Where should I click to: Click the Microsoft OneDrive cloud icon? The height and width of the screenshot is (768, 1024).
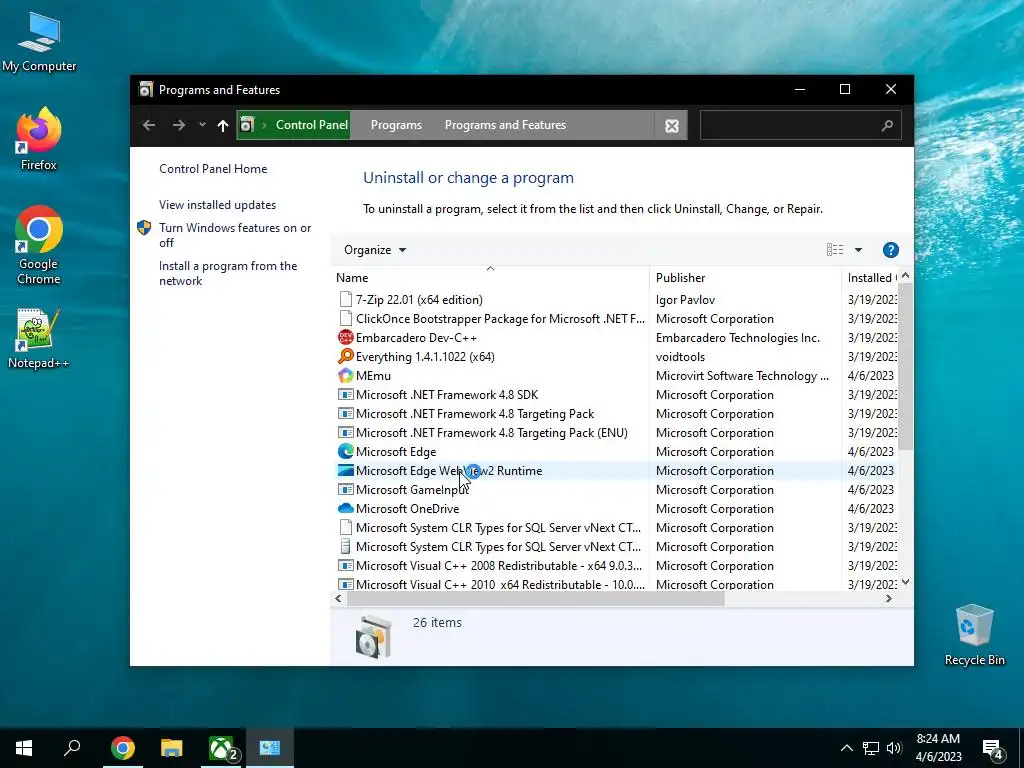click(x=345, y=508)
